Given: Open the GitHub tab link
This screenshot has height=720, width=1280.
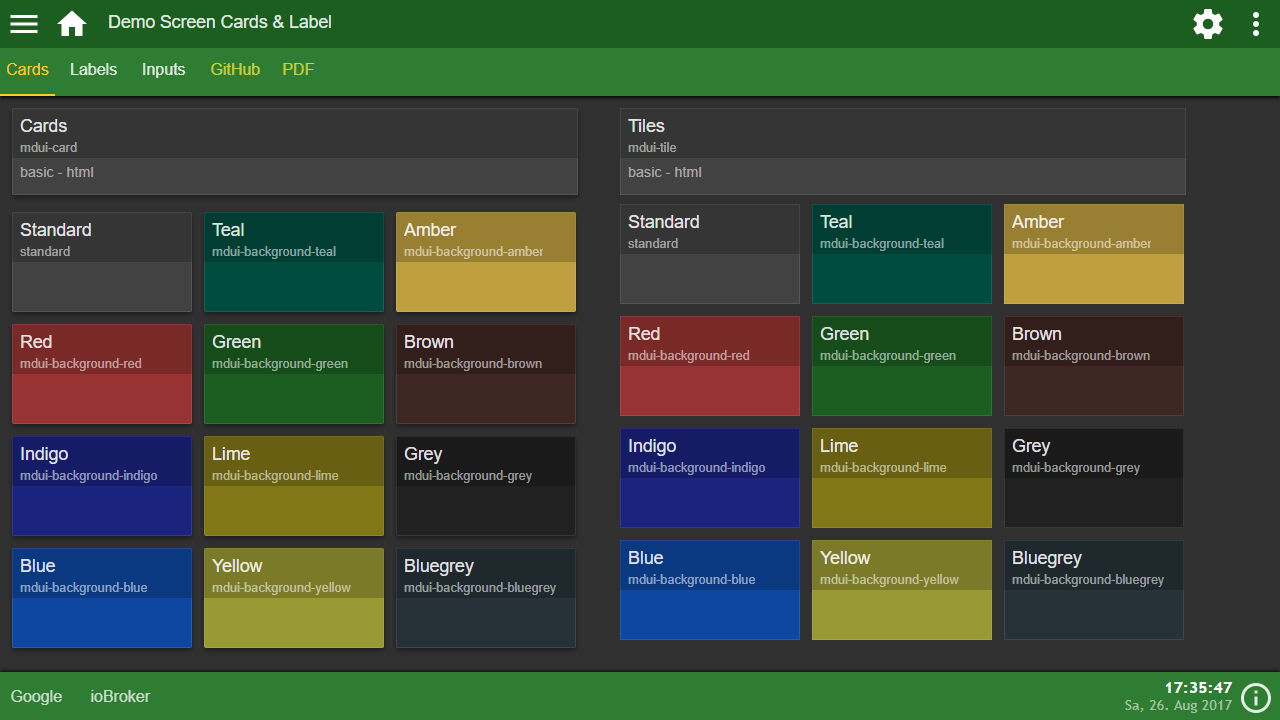Looking at the screenshot, I should tap(235, 70).
